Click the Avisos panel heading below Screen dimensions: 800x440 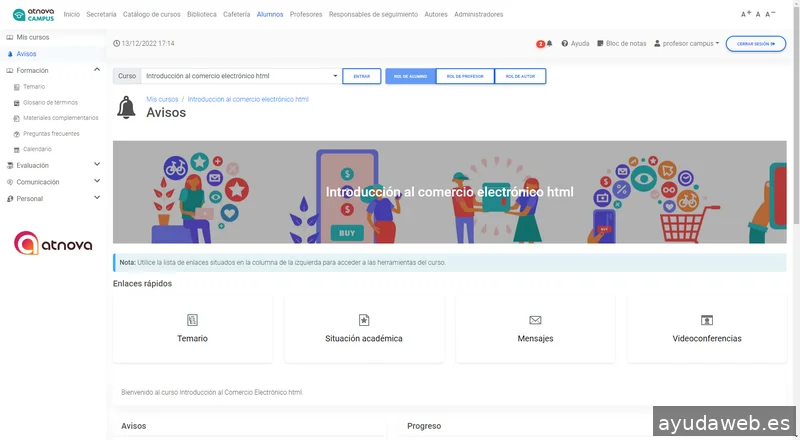(134, 426)
